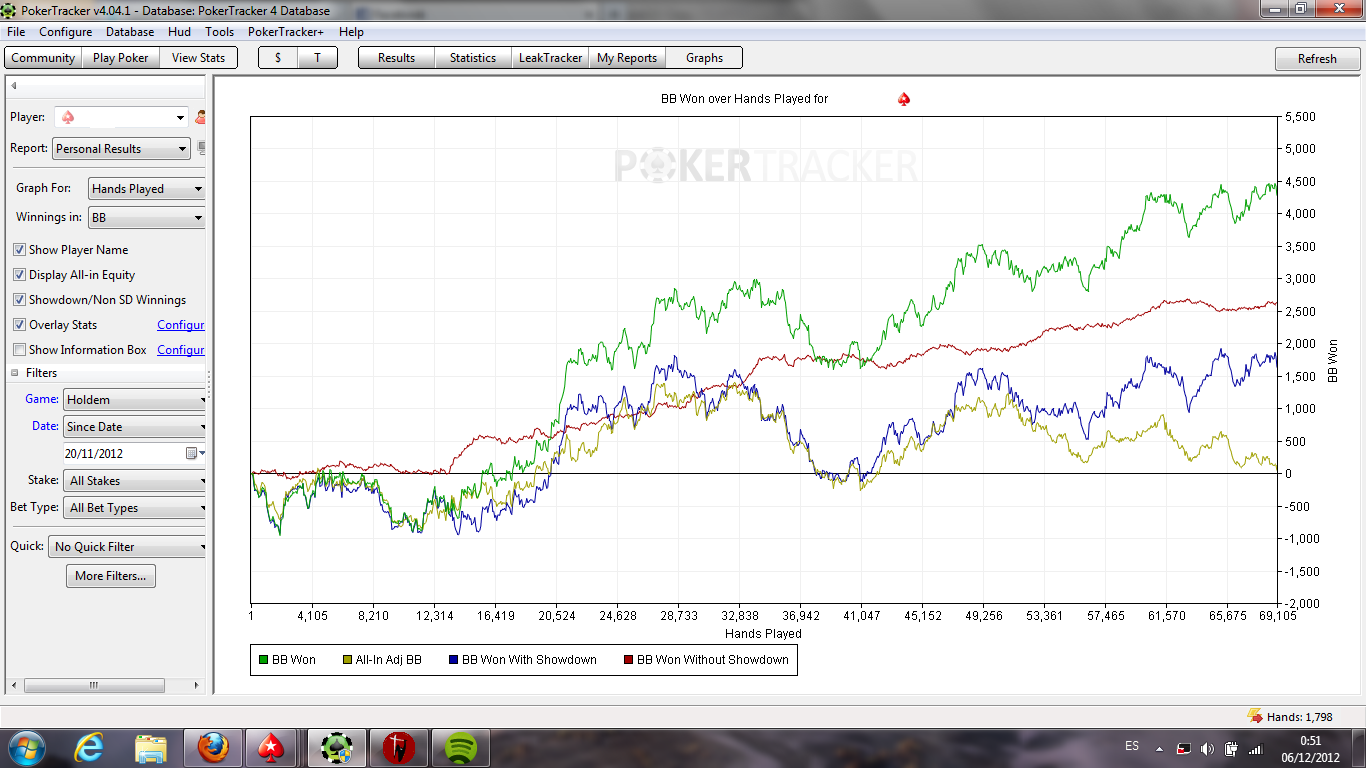Click the network signal bars tray icon
The image size is (1366, 768).
click(1256, 748)
